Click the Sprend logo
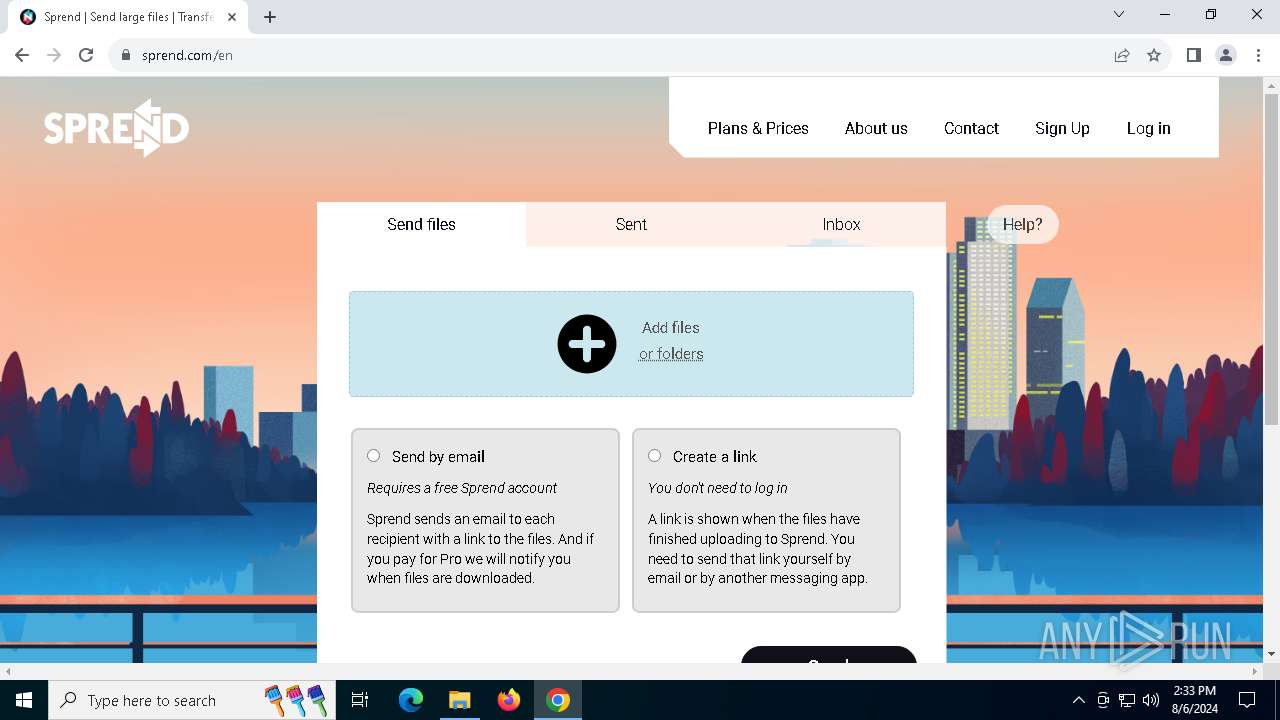The image size is (1280, 720). point(116,128)
